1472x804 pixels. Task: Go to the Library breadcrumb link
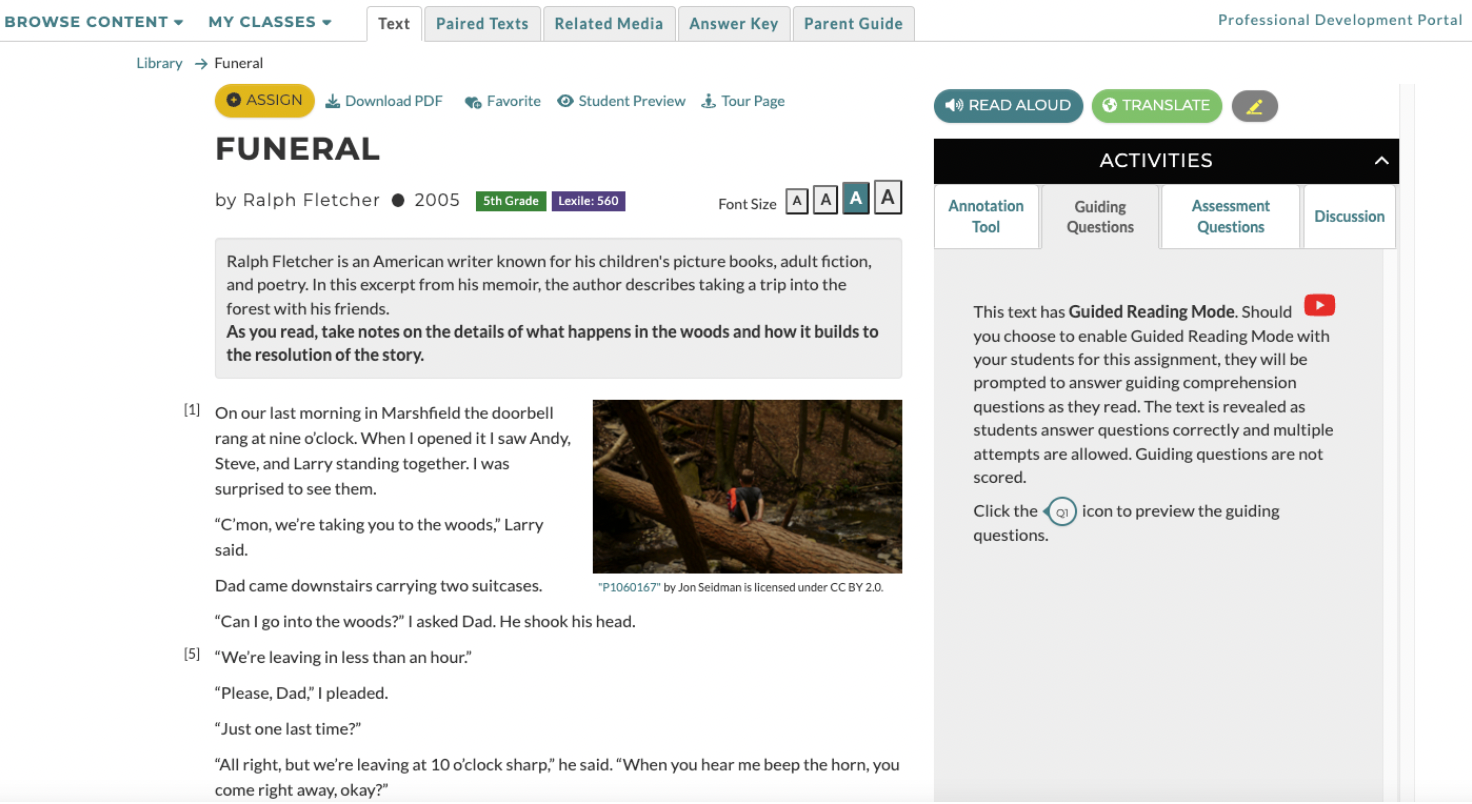point(159,63)
